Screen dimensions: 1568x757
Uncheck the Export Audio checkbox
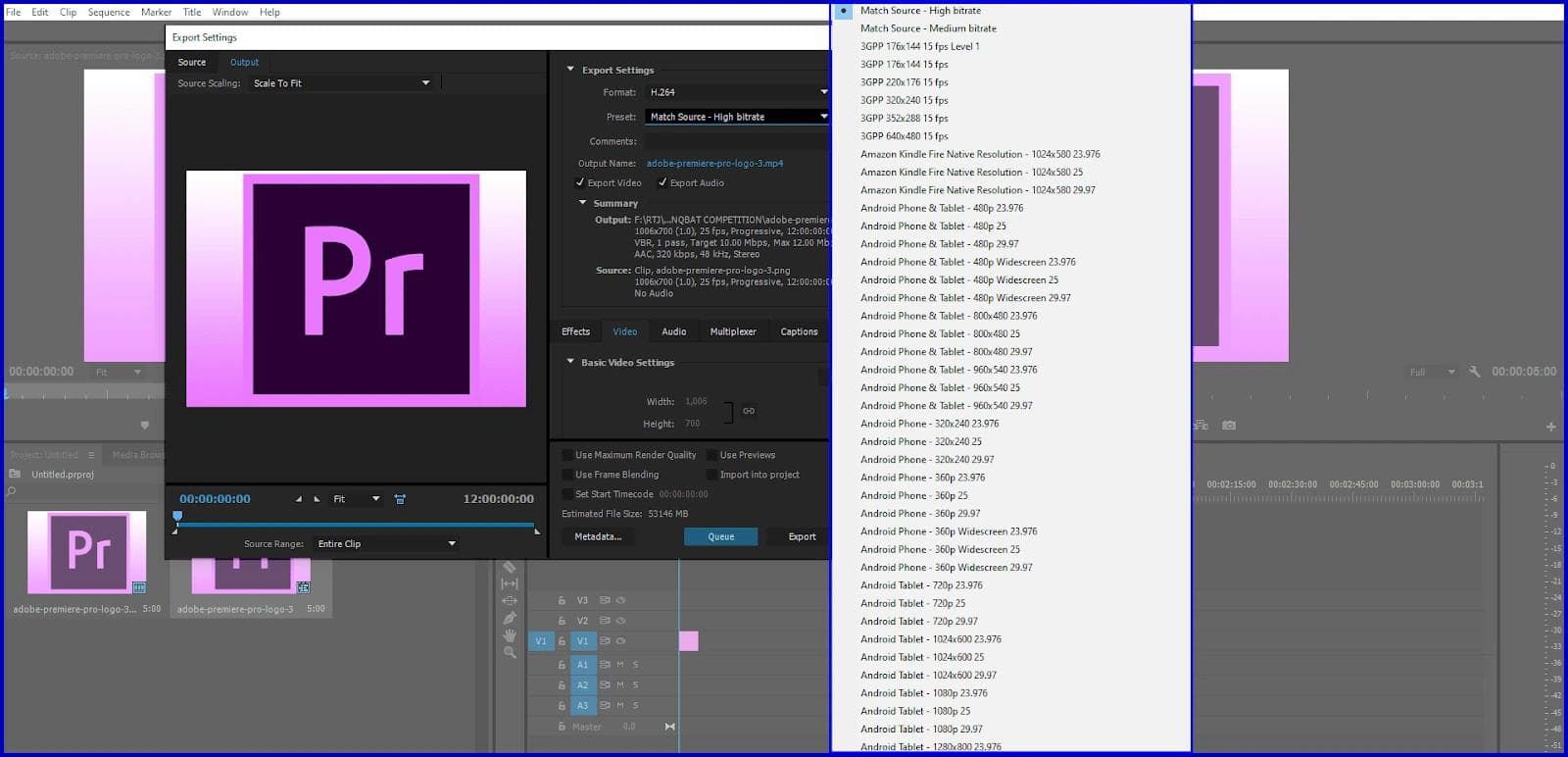tap(662, 182)
